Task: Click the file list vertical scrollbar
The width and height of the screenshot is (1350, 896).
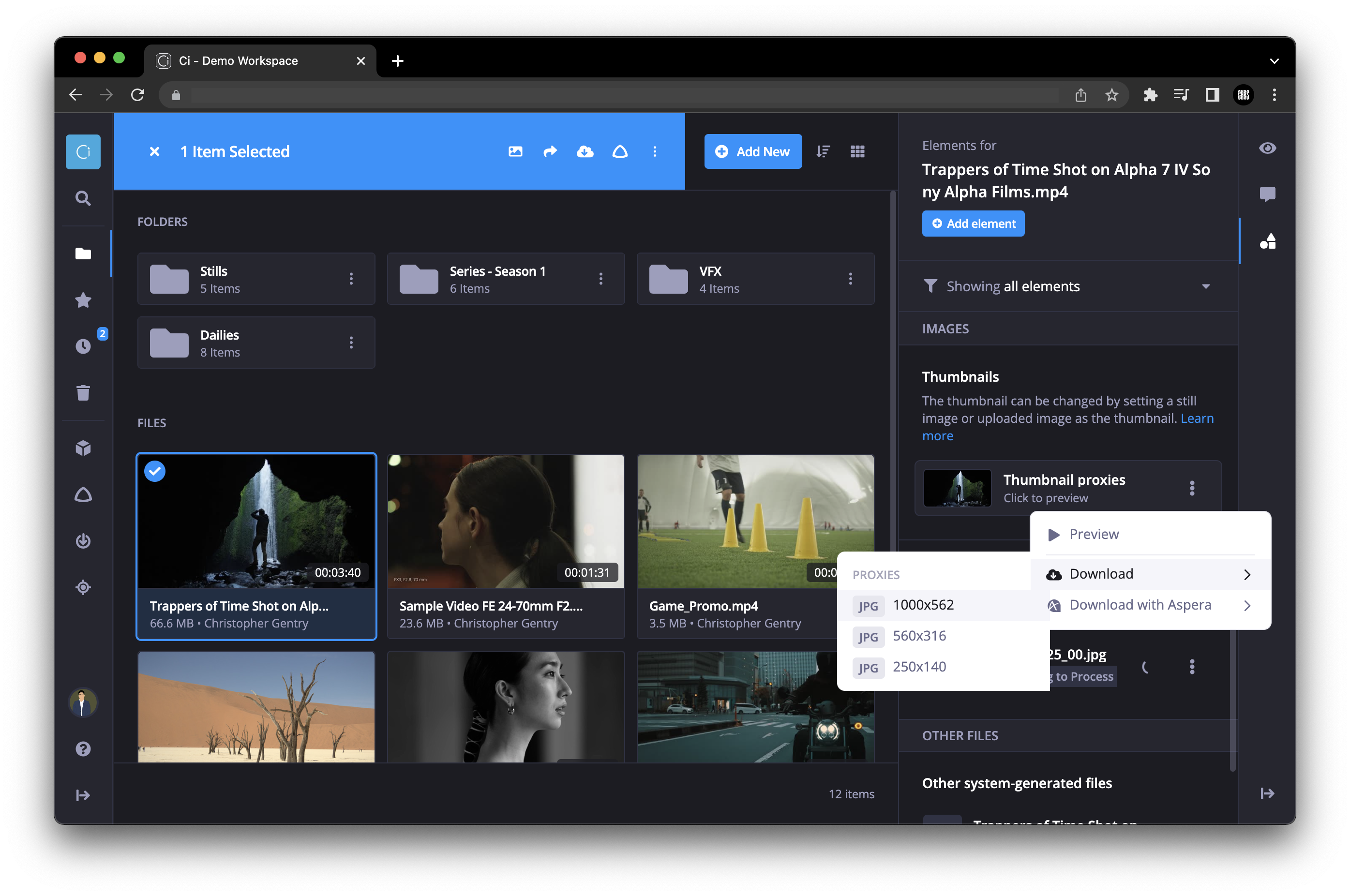Action: coord(893,372)
